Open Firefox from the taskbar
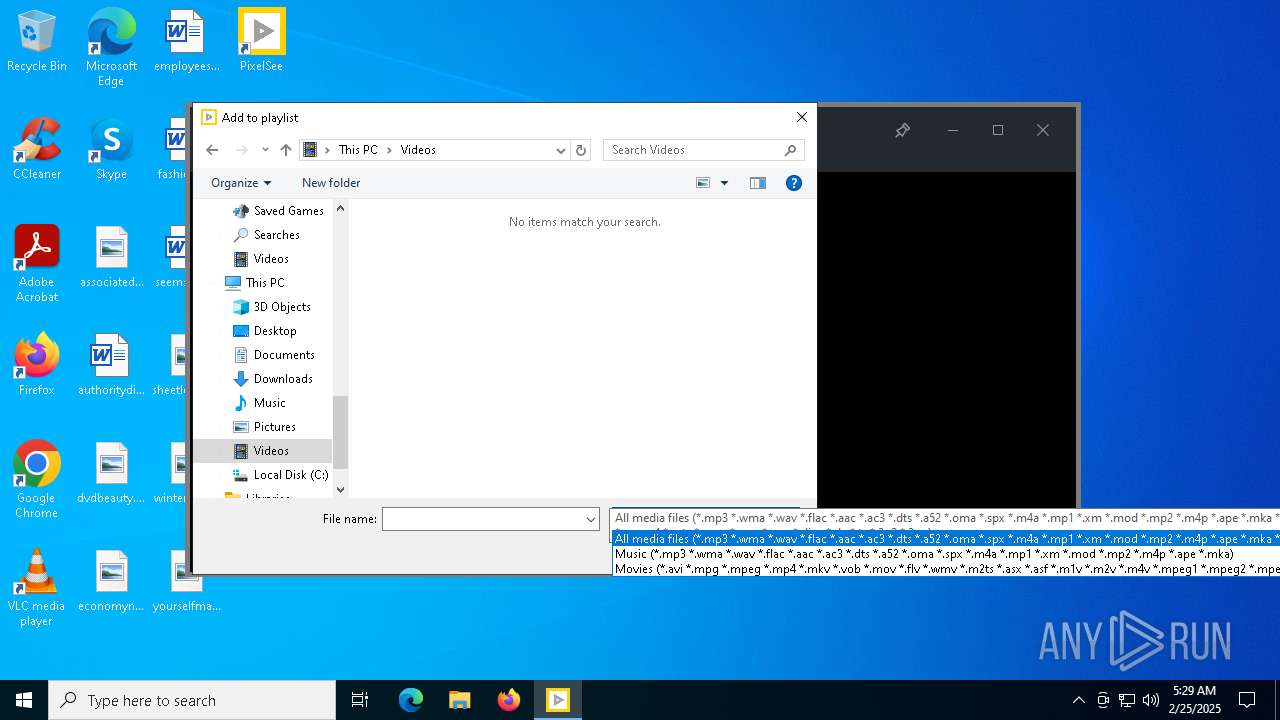Viewport: 1280px width, 720px height. [509, 700]
